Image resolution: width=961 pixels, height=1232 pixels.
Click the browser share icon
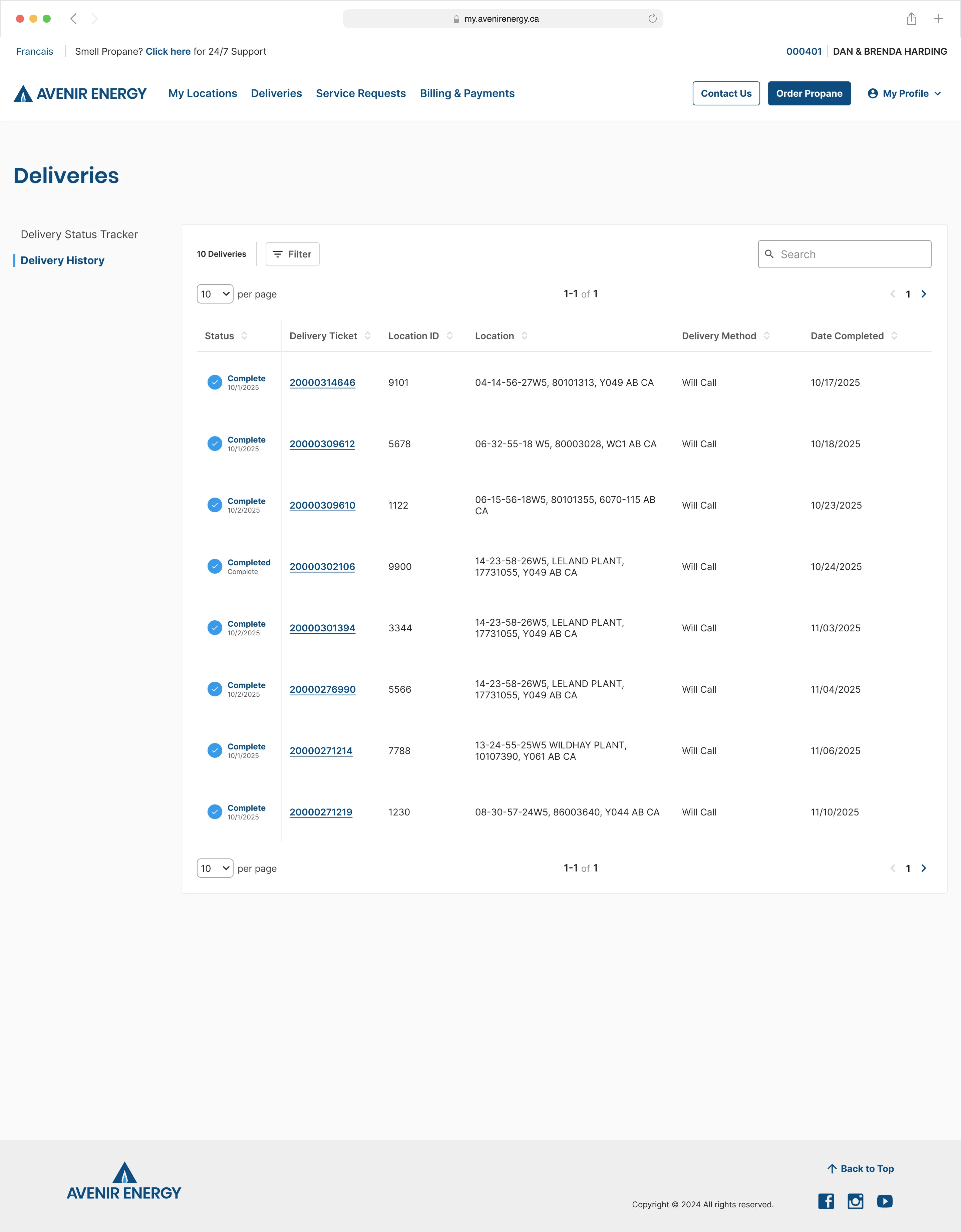coord(911,19)
